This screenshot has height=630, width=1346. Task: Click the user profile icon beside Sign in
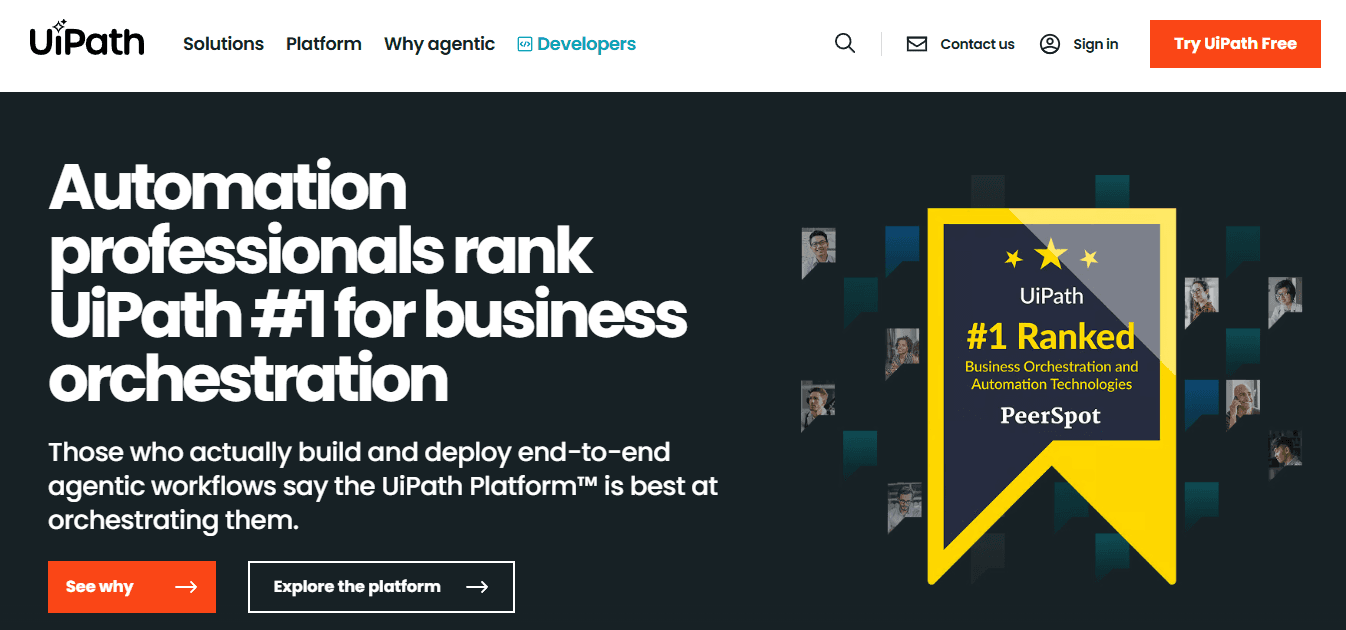point(1050,44)
